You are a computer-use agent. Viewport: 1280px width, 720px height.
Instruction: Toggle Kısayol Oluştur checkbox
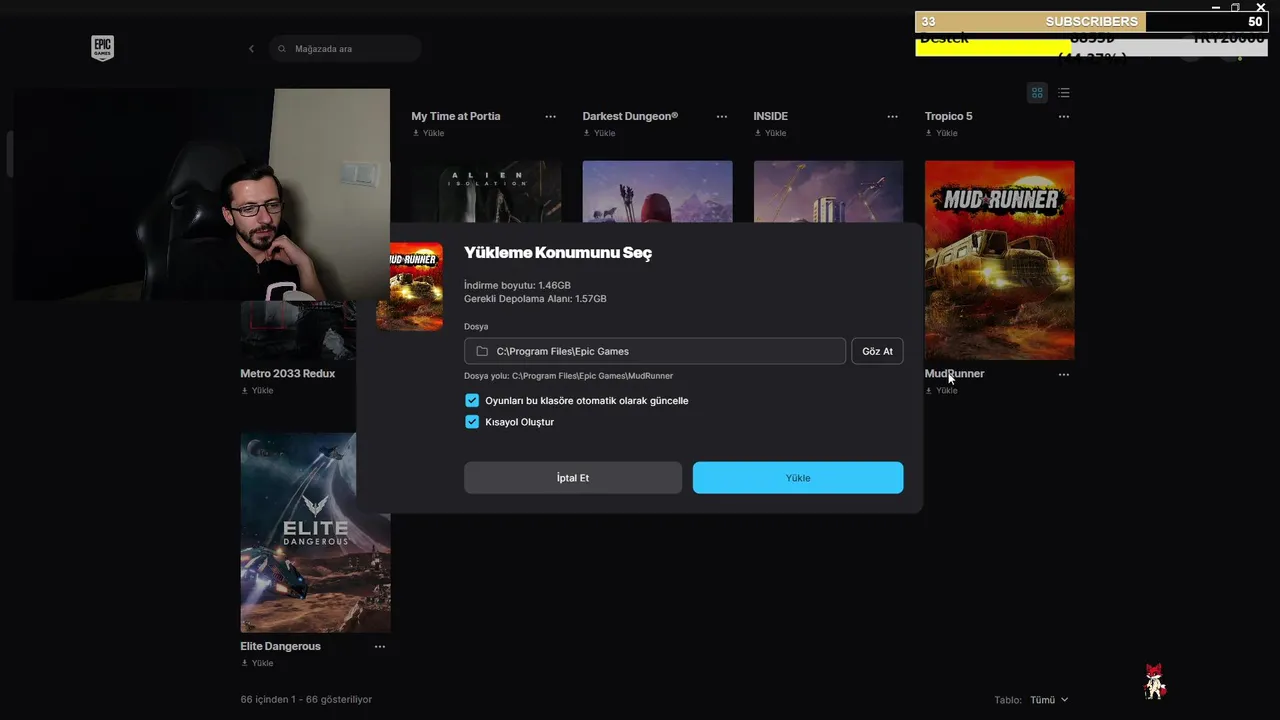pos(472,422)
